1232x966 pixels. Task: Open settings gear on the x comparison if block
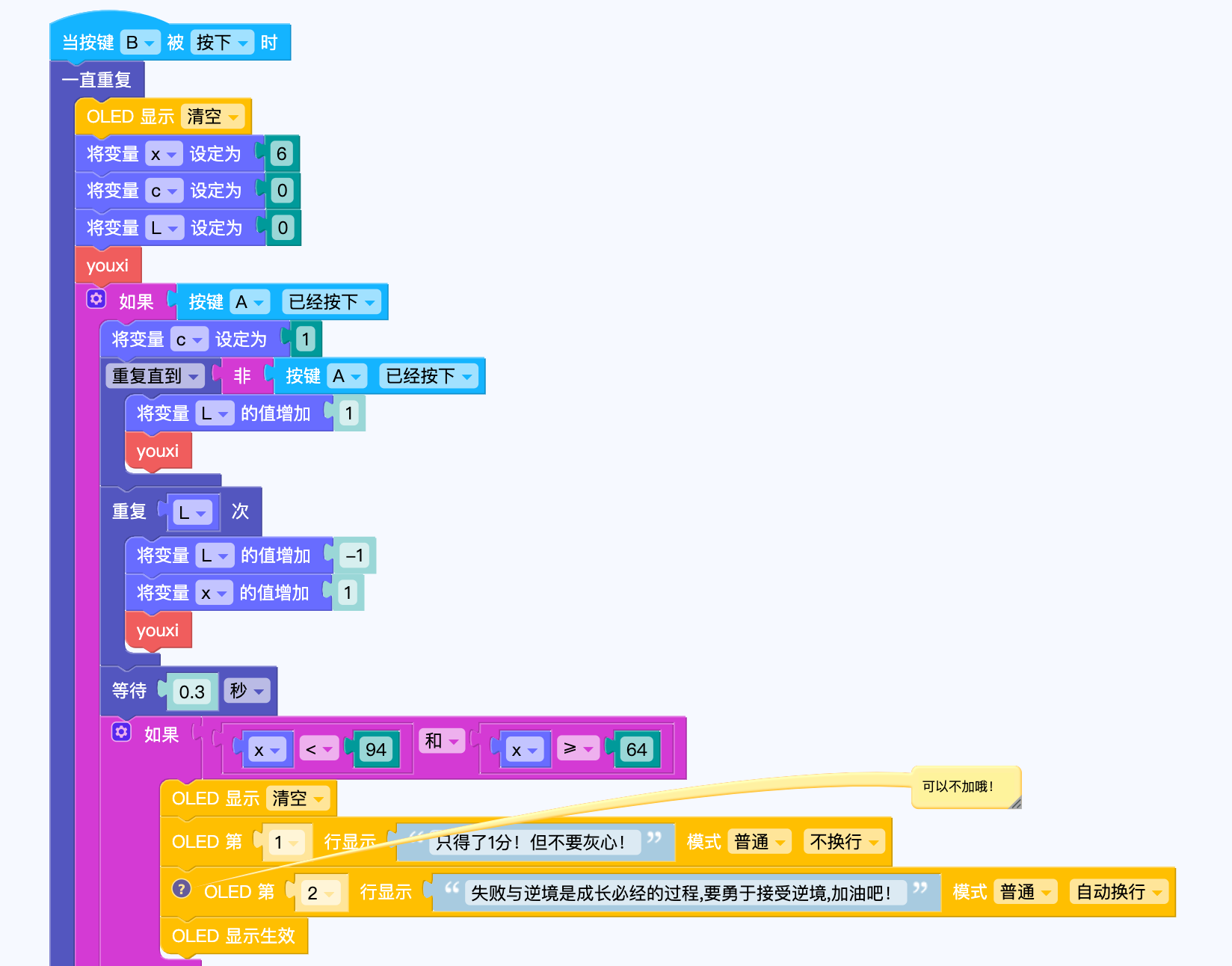pyautogui.click(x=122, y=731)
